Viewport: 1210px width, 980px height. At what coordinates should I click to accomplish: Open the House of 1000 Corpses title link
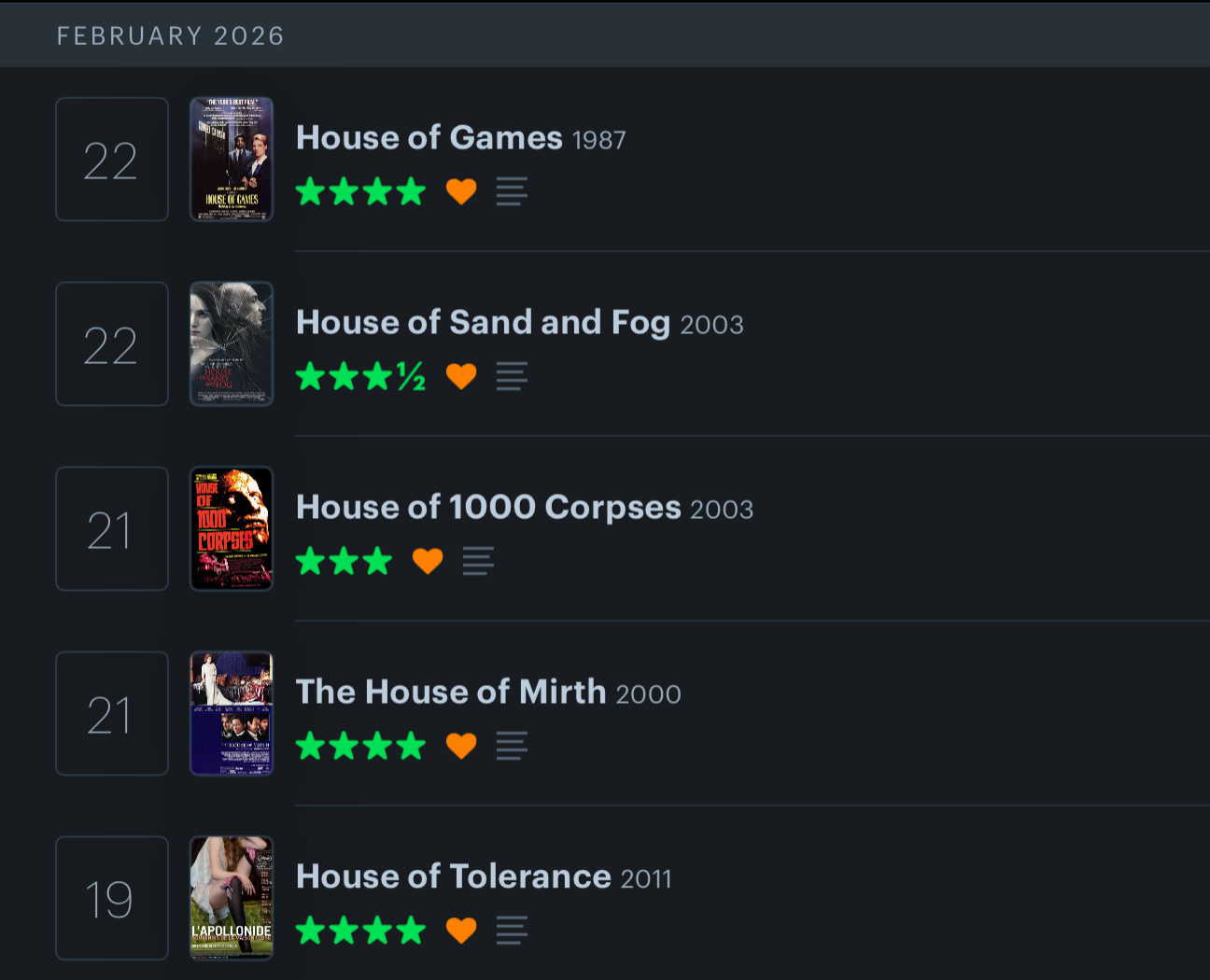pos(488,508)
